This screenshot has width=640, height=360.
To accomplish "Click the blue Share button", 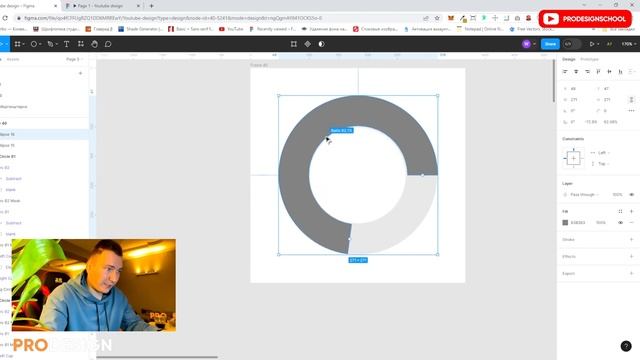I will pyautogui.click(x=550, y=44).
